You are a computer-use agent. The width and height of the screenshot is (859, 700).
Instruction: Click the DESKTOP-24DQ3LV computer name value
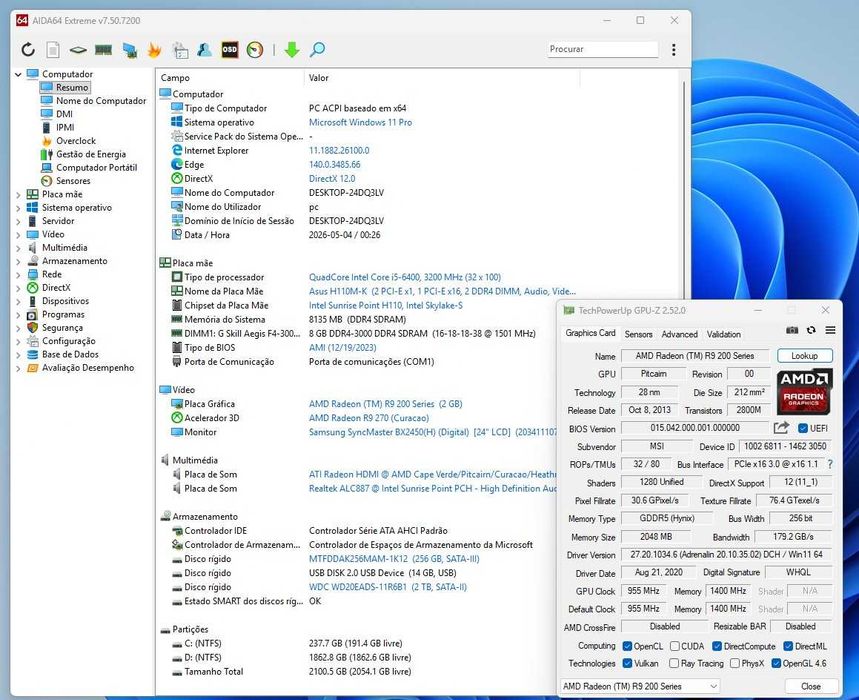346,193
